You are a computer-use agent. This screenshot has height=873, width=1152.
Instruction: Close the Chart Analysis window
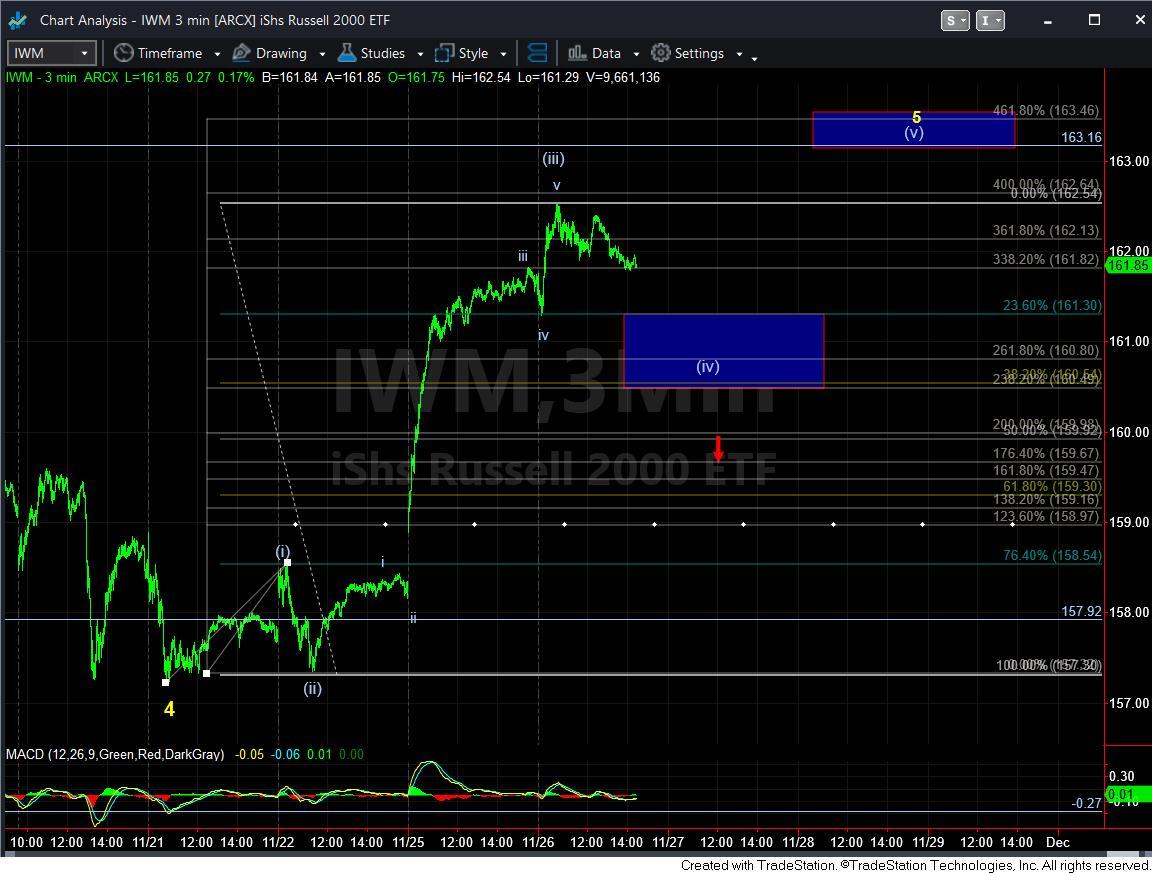[x=1140, y=21]
